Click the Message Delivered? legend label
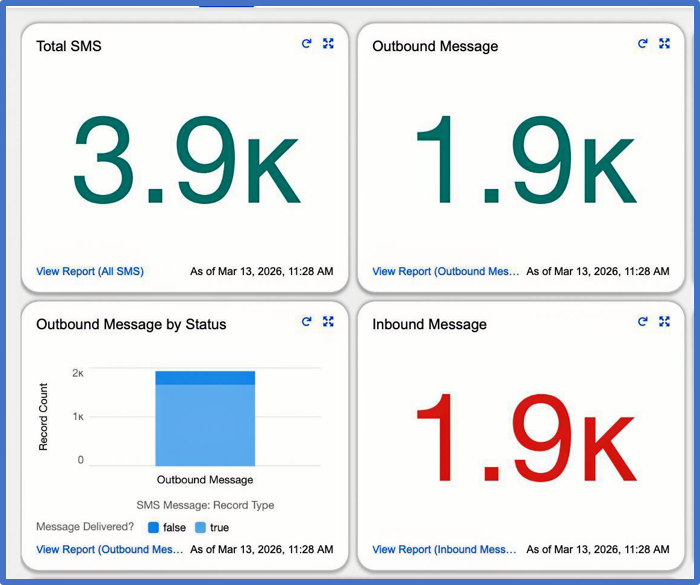Screen dimensions: 700x585 coord(85,526)
